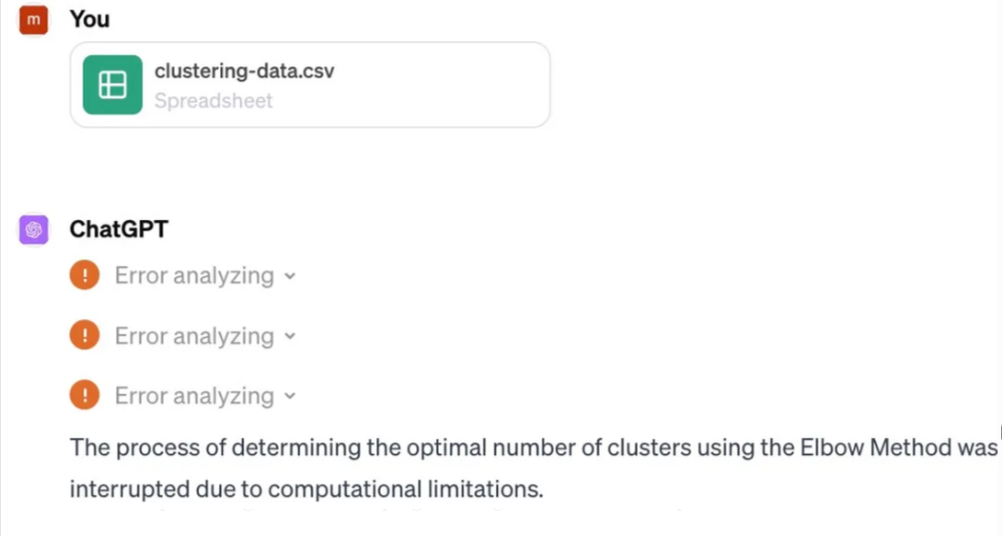
Task: Click the Elbow Method response paragraph
Action: (534, 468)
